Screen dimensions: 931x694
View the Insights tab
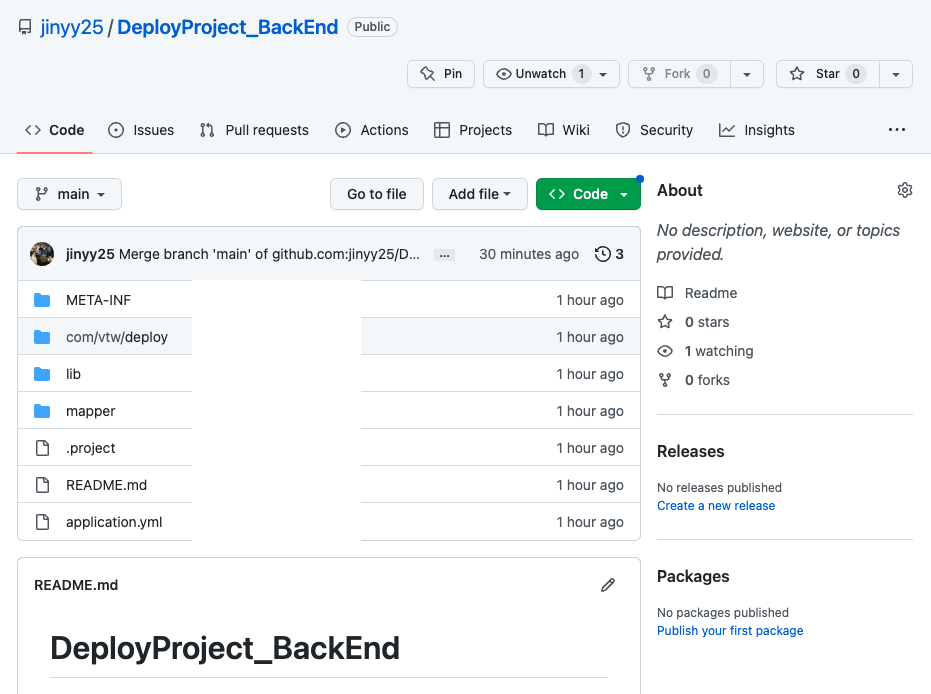pyautogui.click(x=756, y=130)
